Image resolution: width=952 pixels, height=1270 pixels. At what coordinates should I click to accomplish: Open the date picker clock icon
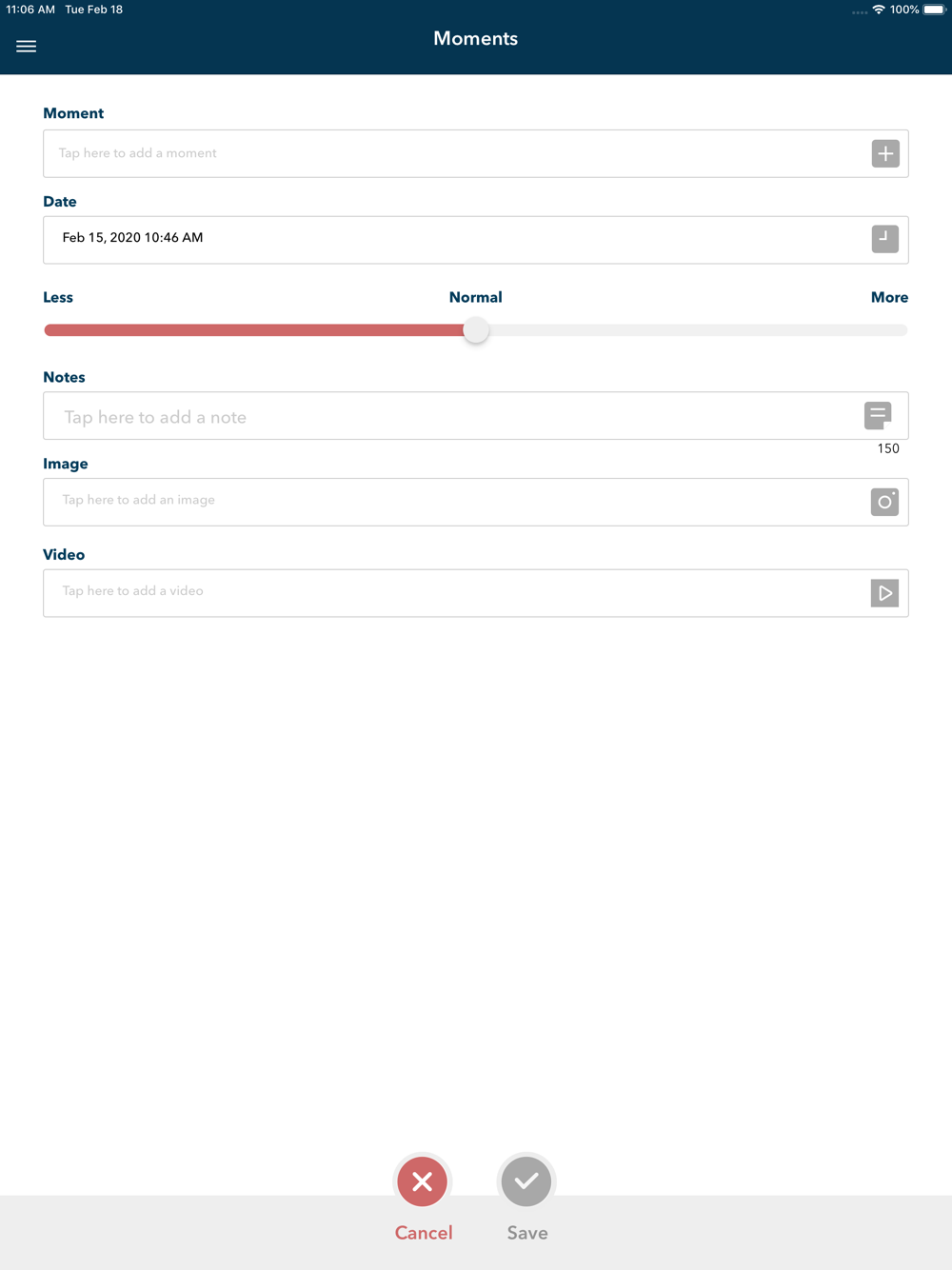[x=884, y=239]
